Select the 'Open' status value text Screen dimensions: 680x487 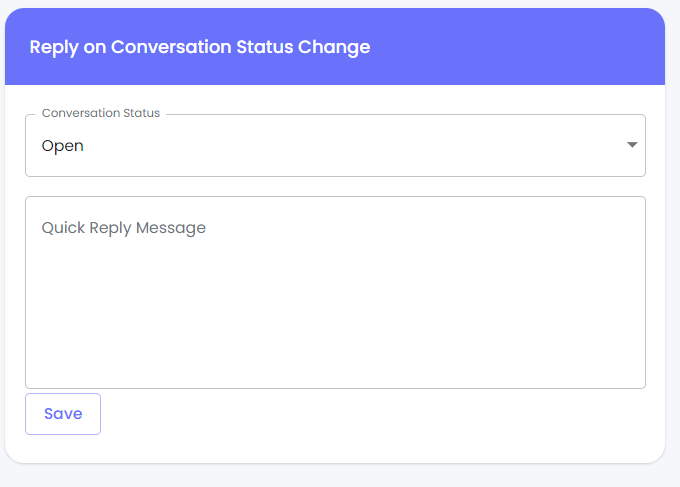click(62, 146)
